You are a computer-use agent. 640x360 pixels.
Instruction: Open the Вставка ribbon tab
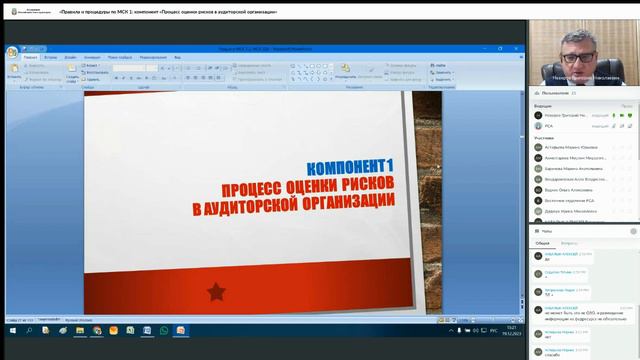(x=51, y=58)
